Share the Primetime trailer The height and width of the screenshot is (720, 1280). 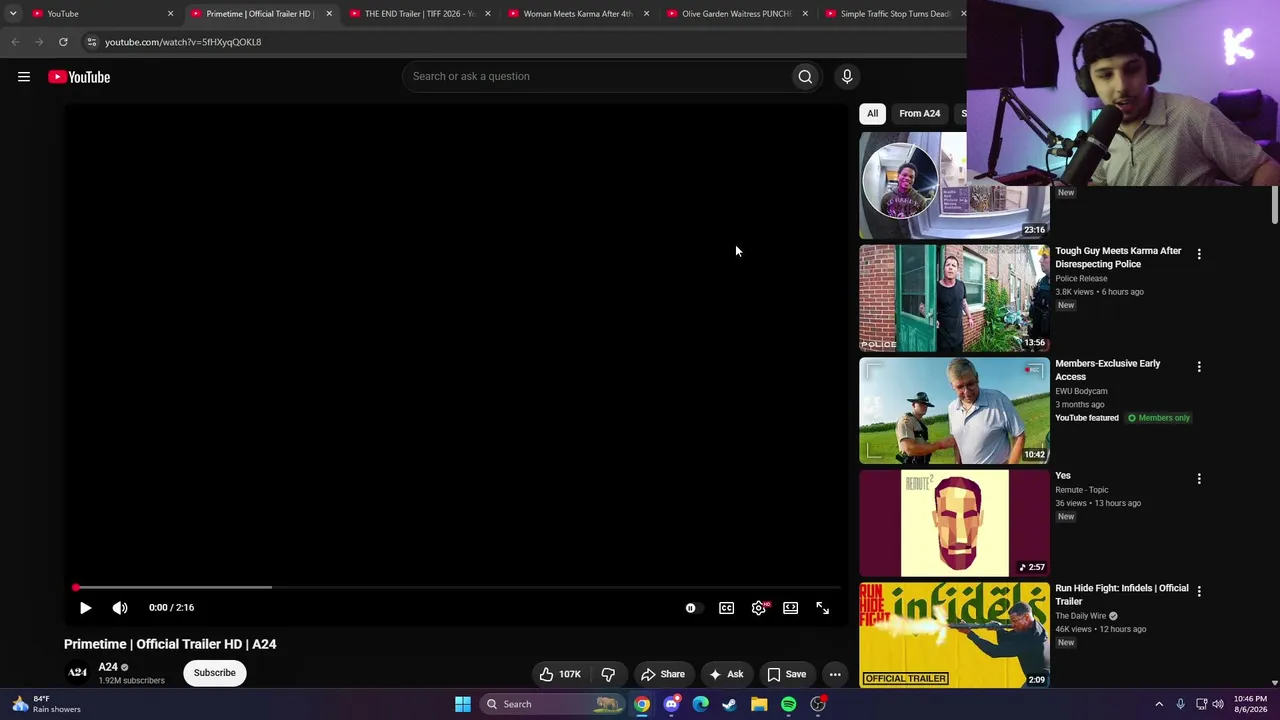pyautogui.click(x=662, y=674)
